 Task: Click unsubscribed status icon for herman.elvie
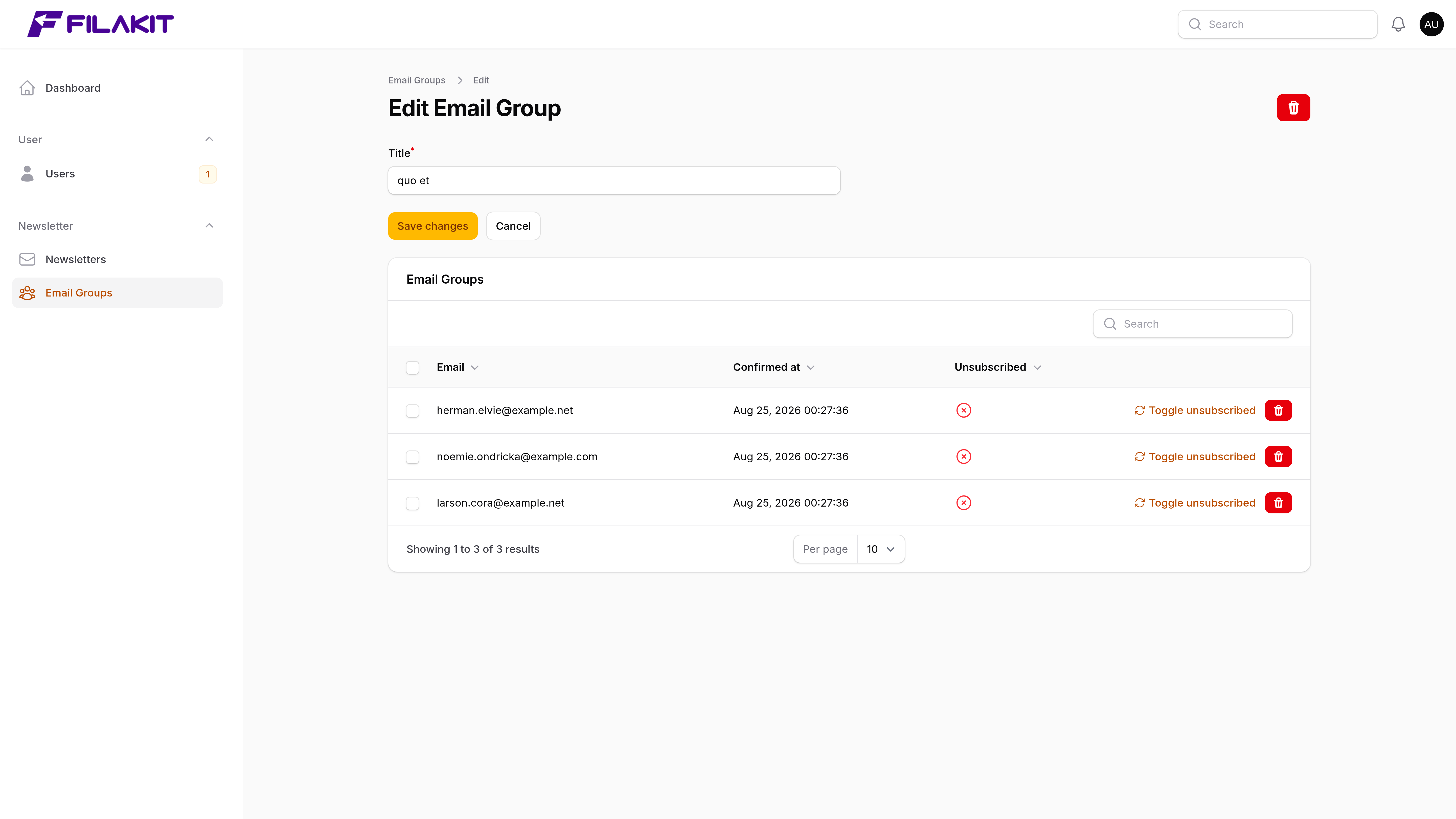pyautogui.click(x=964, y=410)
